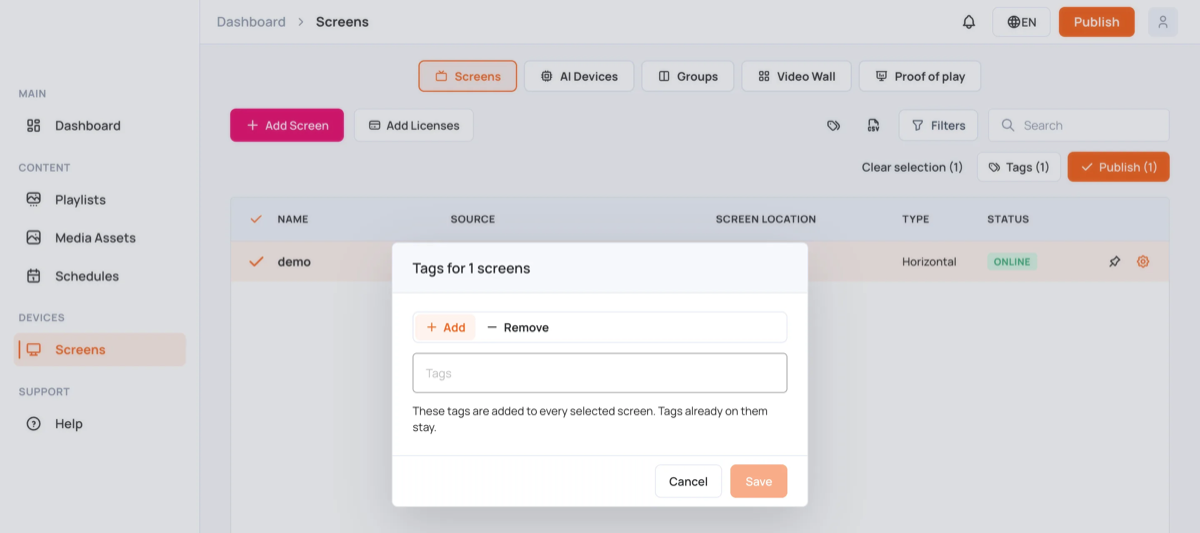Save the tags dialog
This screenshot has width=1200, height=533.
point(759,481)
